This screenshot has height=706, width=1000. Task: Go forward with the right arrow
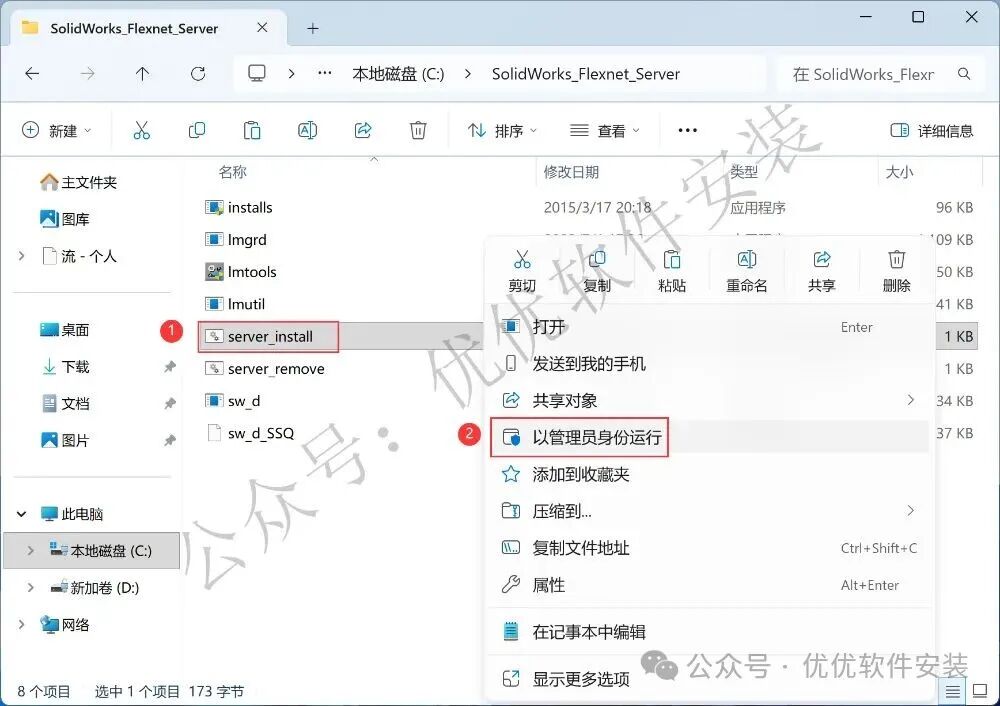87,74
